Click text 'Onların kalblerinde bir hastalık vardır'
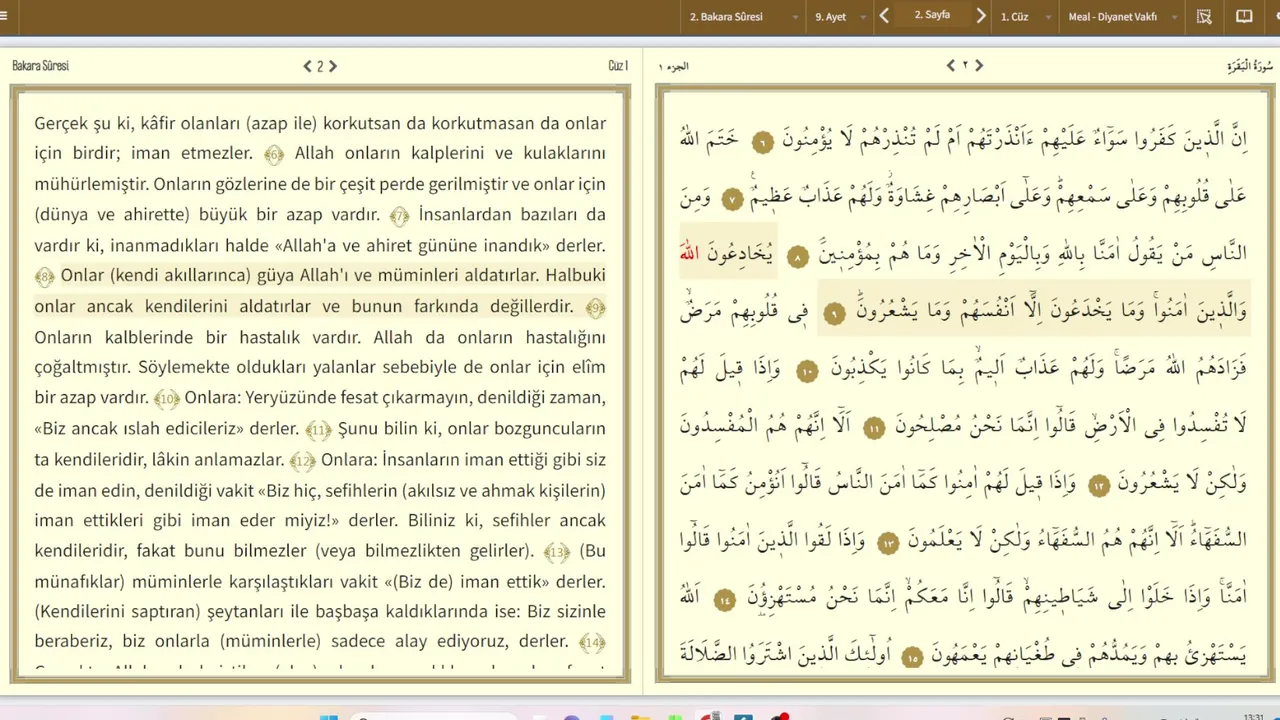The width and height of the screenshot is (1280, 720). (x=195, y=336)
